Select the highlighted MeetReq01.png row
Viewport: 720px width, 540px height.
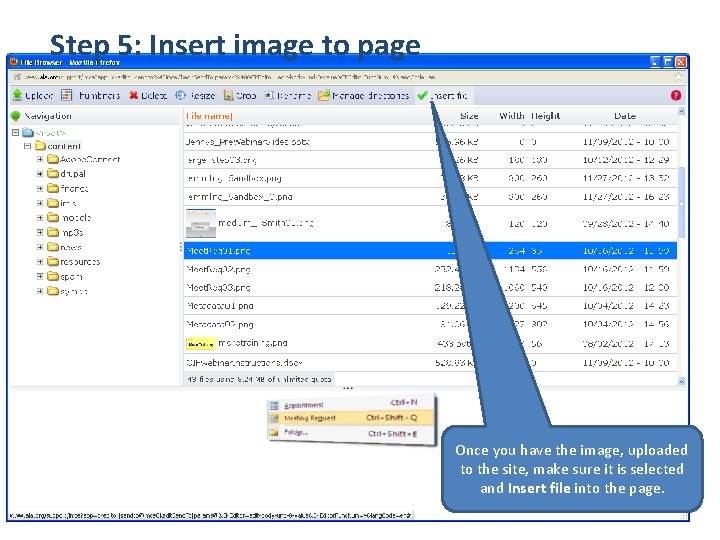point(430,251)
